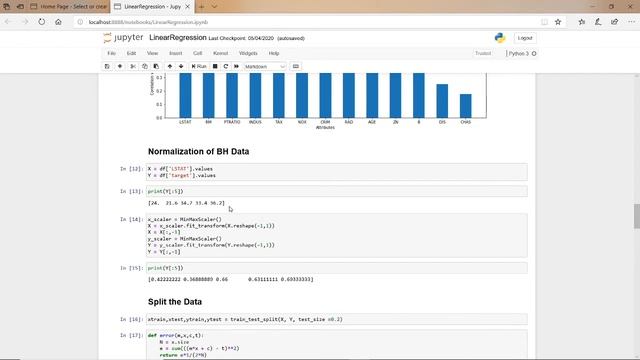Image resolution: width=640 pixels, height=360 pixels.
Task: Refresh the page
Action: pos(42,22)
